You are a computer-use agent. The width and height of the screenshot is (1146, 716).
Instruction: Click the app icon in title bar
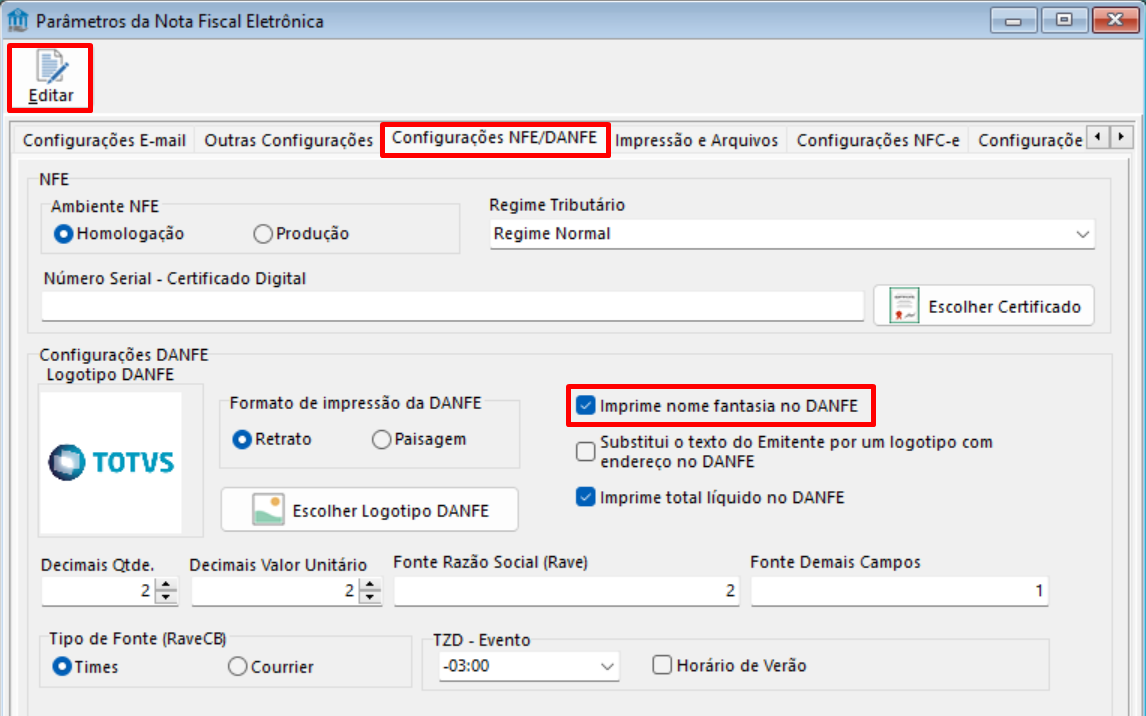click(x=17, y=20)
